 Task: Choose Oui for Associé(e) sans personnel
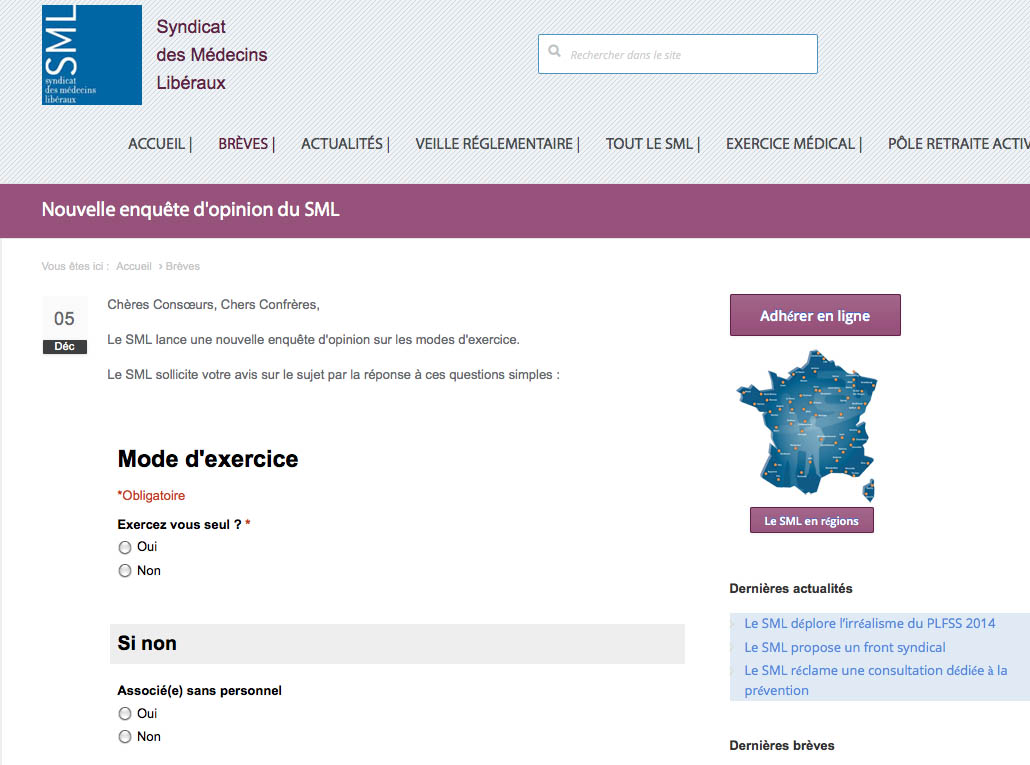click(x=125, y=714)
